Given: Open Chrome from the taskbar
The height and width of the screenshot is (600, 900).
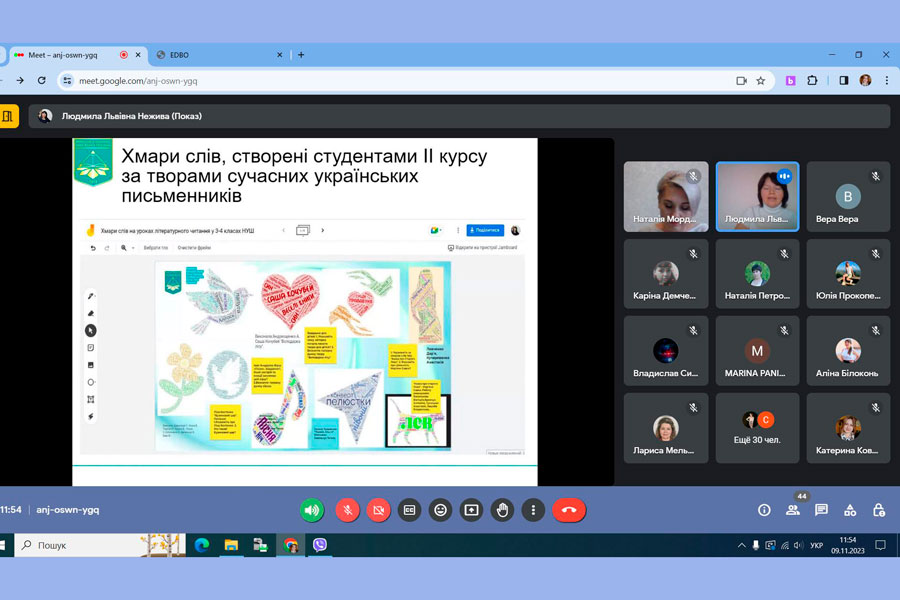Looking at the screenshot, I should 290,545.
